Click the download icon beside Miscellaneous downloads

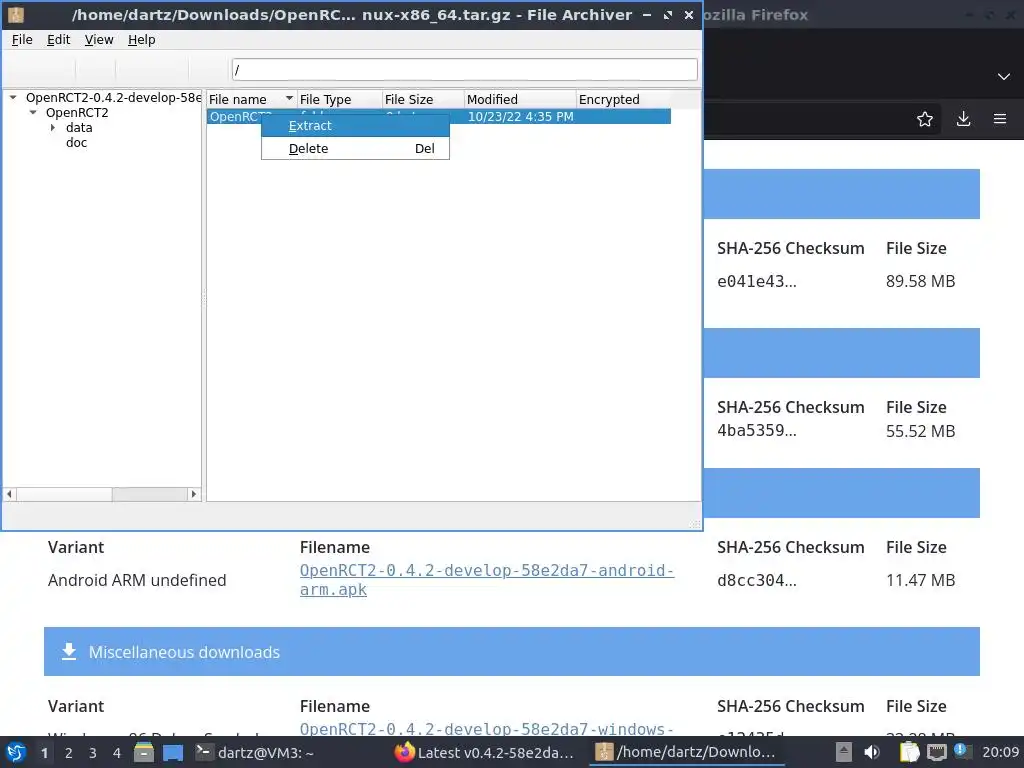coord(69,651)
